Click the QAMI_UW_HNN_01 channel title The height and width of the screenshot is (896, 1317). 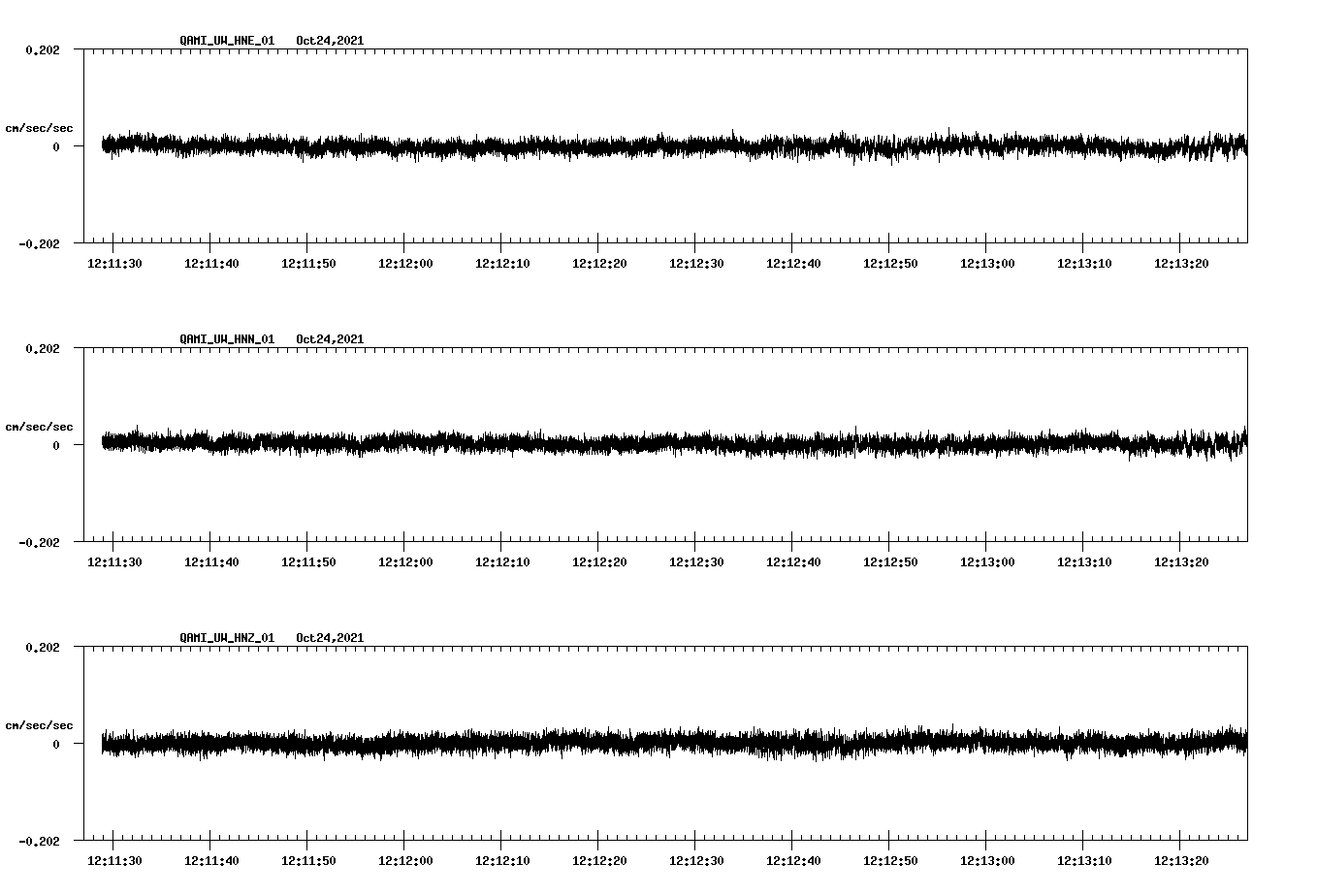click(227, 339)
